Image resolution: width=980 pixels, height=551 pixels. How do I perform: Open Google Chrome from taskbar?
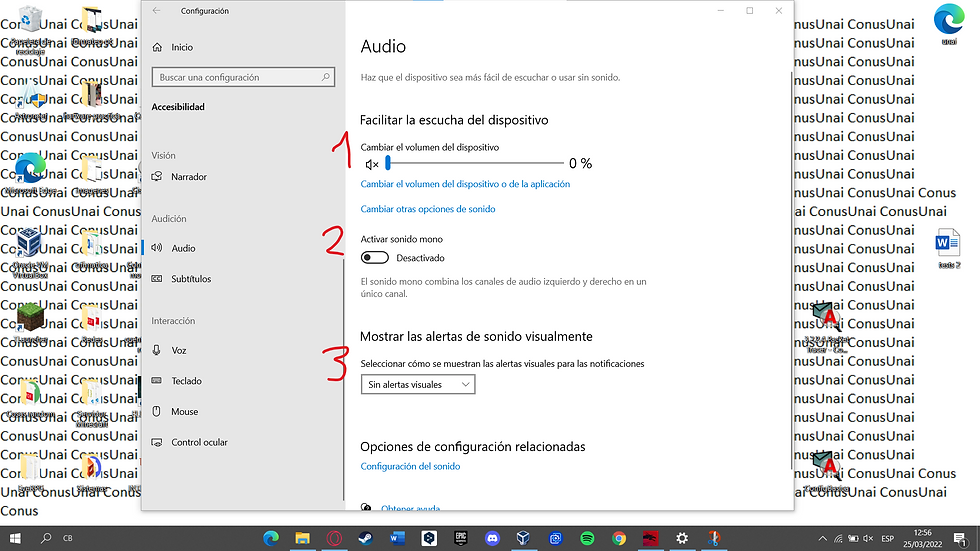[619, 538]
